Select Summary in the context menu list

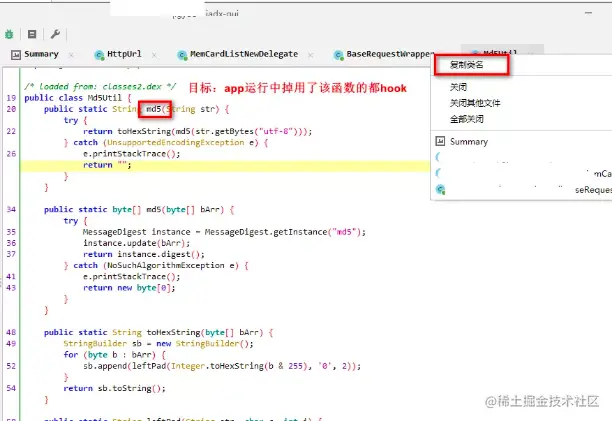469,142
